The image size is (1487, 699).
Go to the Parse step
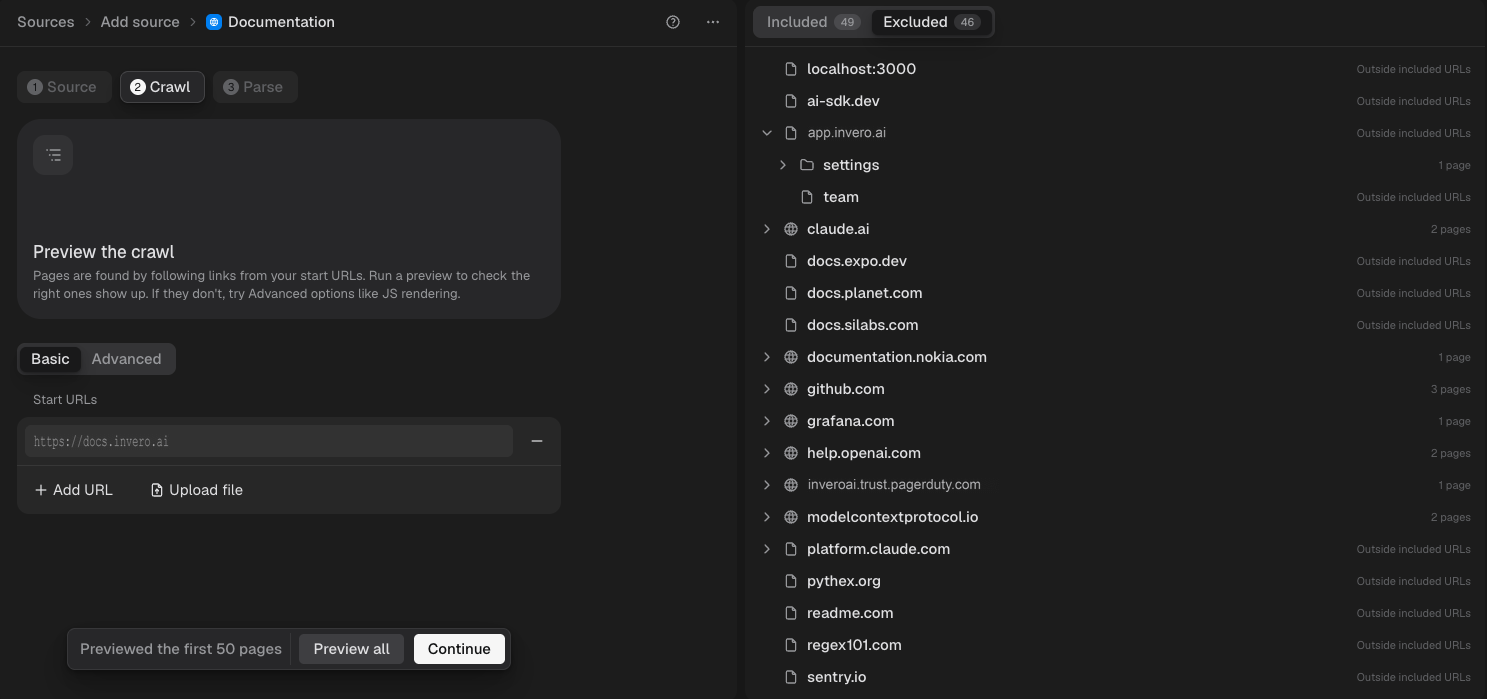[x=255, y=87]
